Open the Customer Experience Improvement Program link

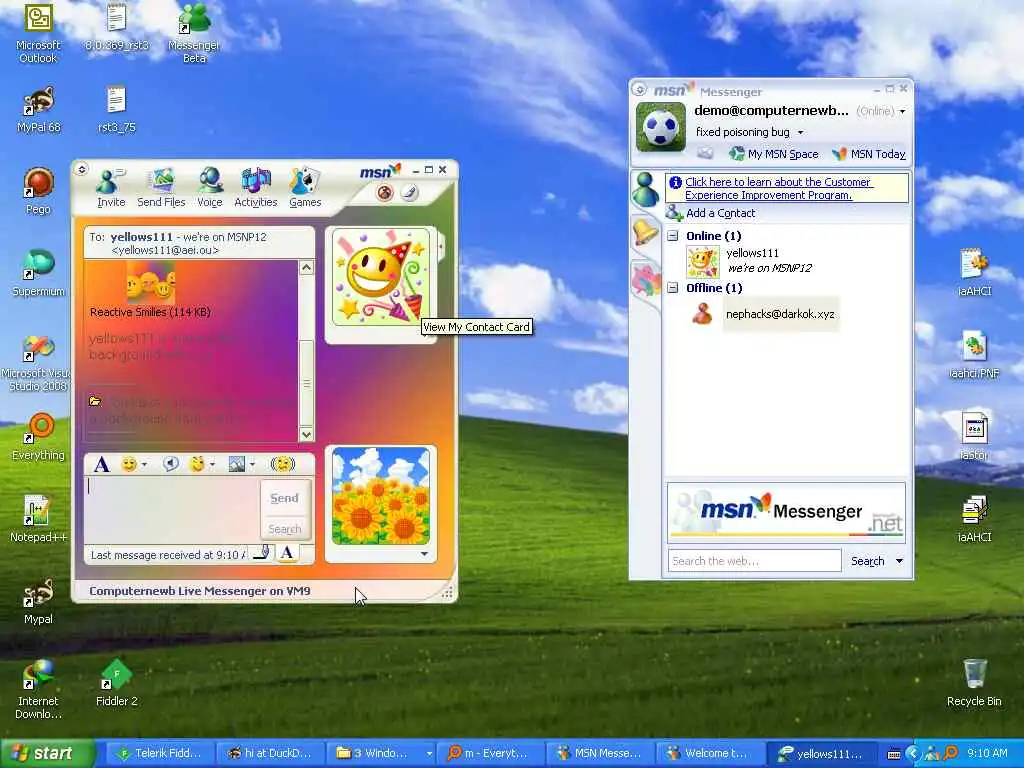pos(778,189)
